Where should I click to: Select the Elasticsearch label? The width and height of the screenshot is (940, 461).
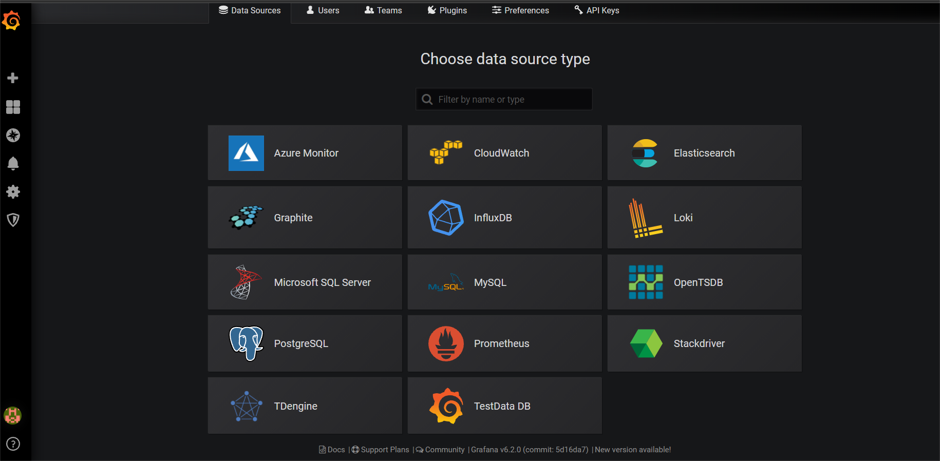pos(704,153)
